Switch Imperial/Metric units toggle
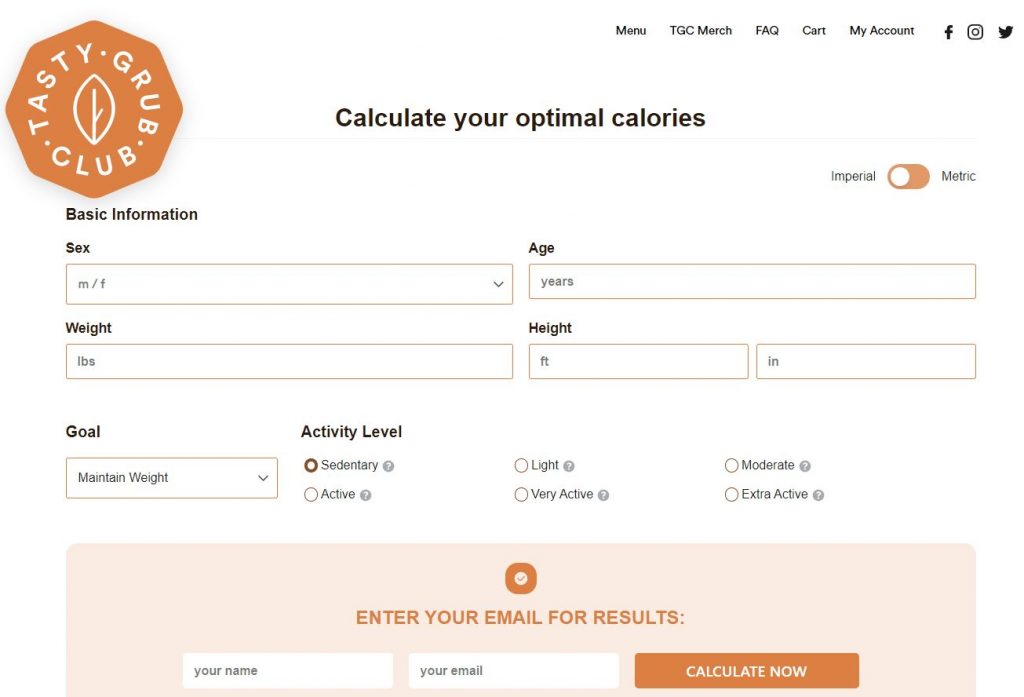The image size is (1024, 697). pyautogui.click(x=908, y=176)
